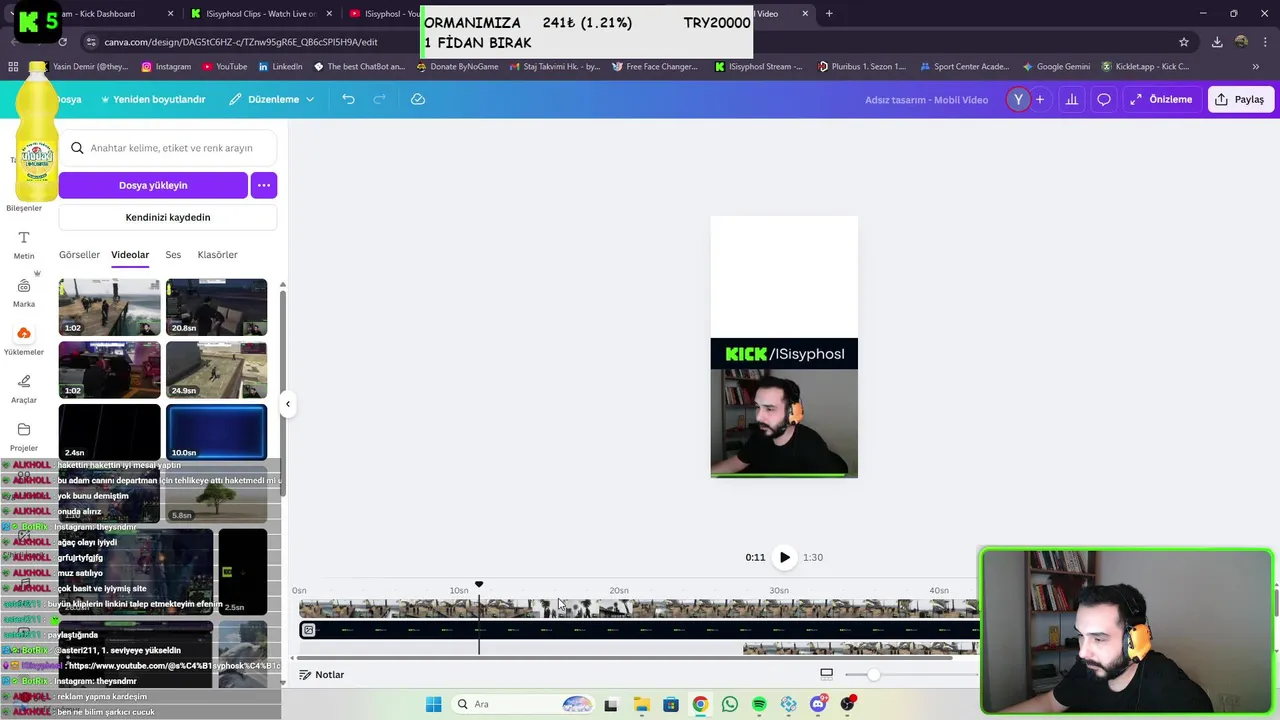Click the image icon on the timeline track

(x=309, y=630)
